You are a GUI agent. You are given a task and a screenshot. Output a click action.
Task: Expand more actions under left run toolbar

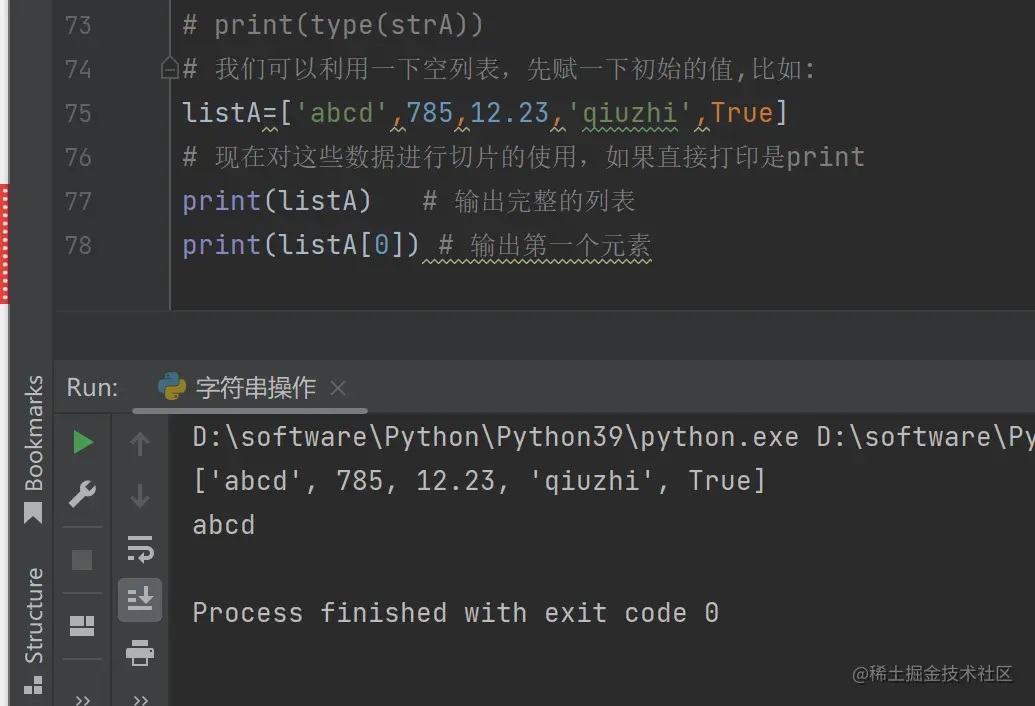pyautogui.click(x=83, y=698)
